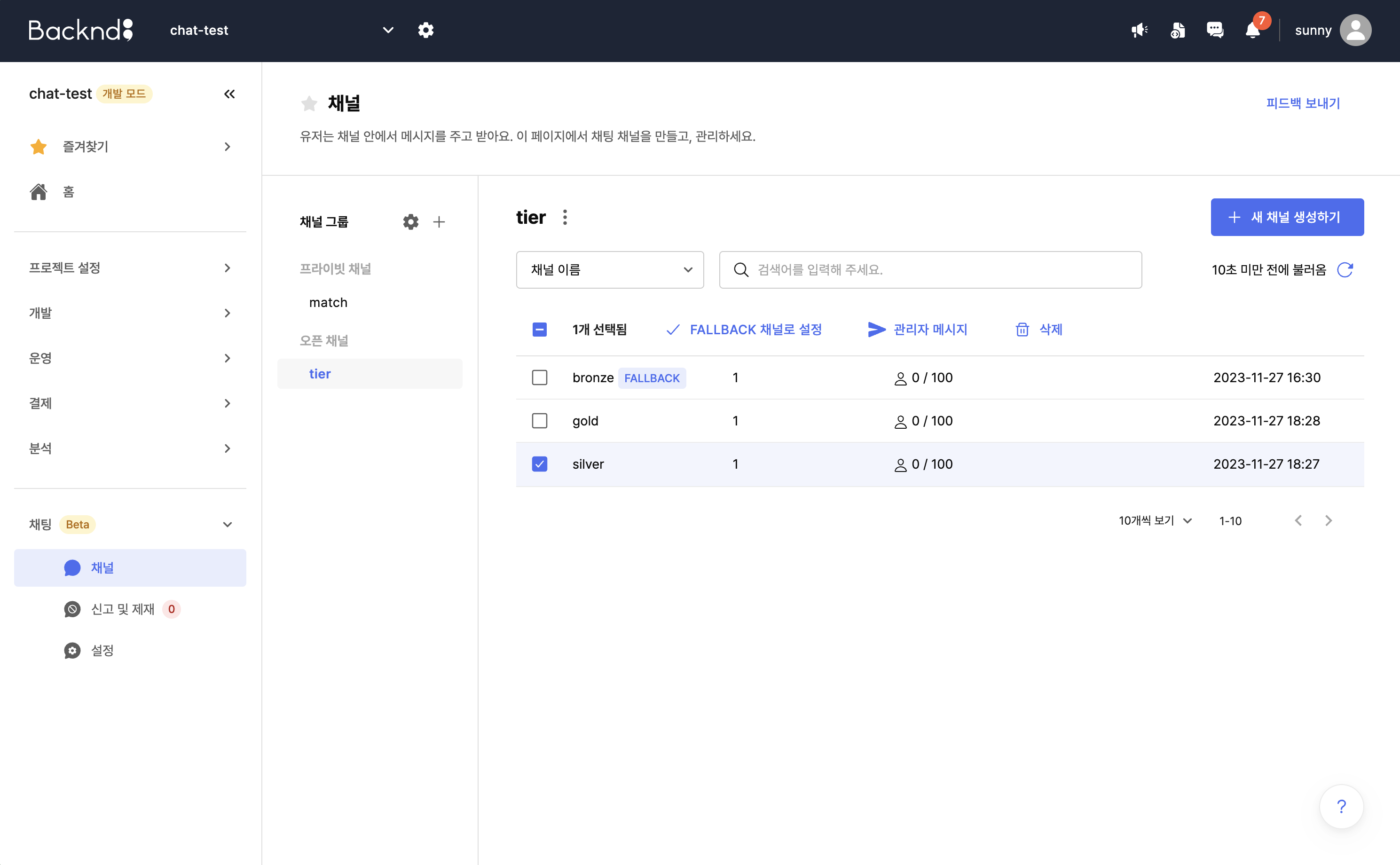
Task: Click the gold channel name
Action: [x=585, y=421]
